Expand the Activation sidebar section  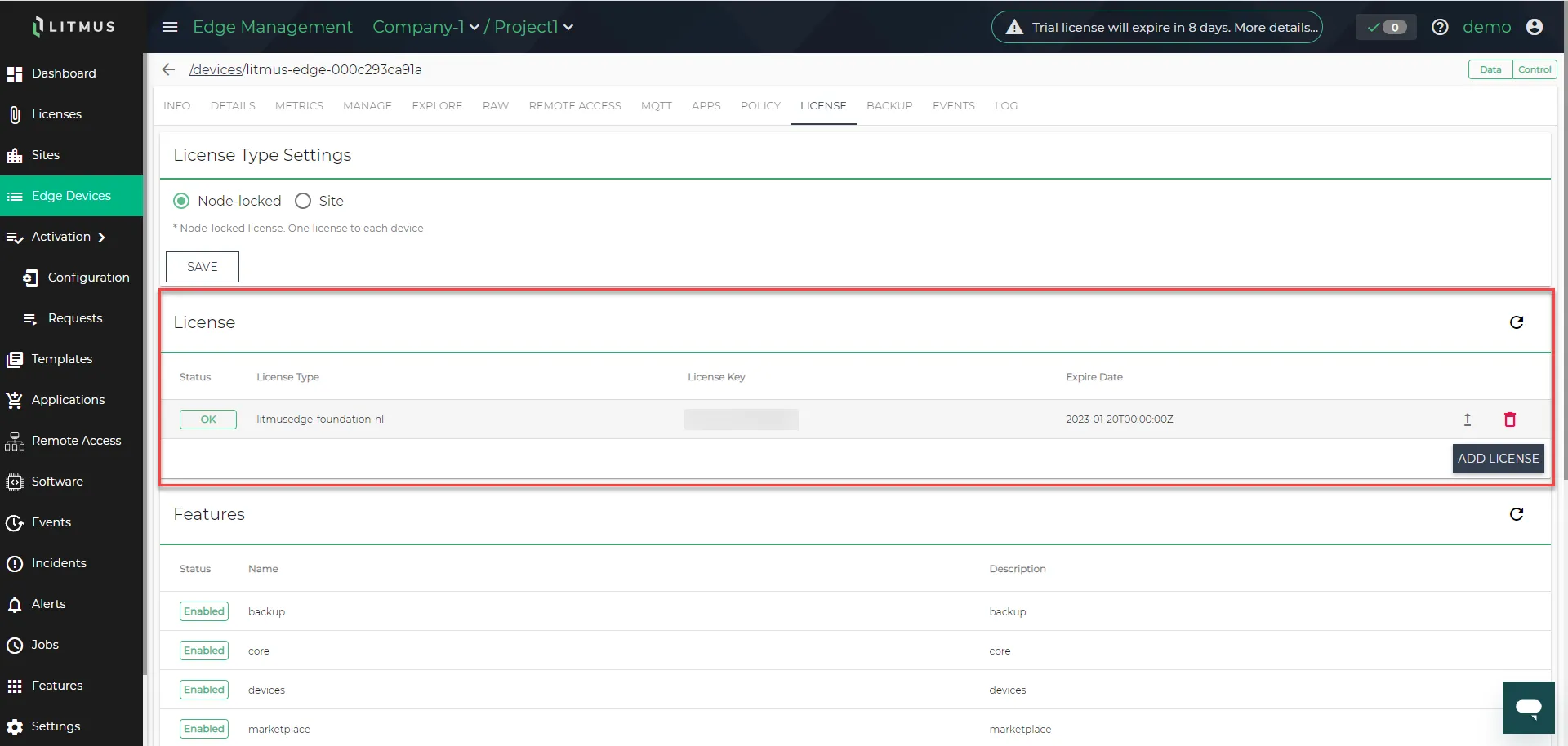click(x=71, y=237)
